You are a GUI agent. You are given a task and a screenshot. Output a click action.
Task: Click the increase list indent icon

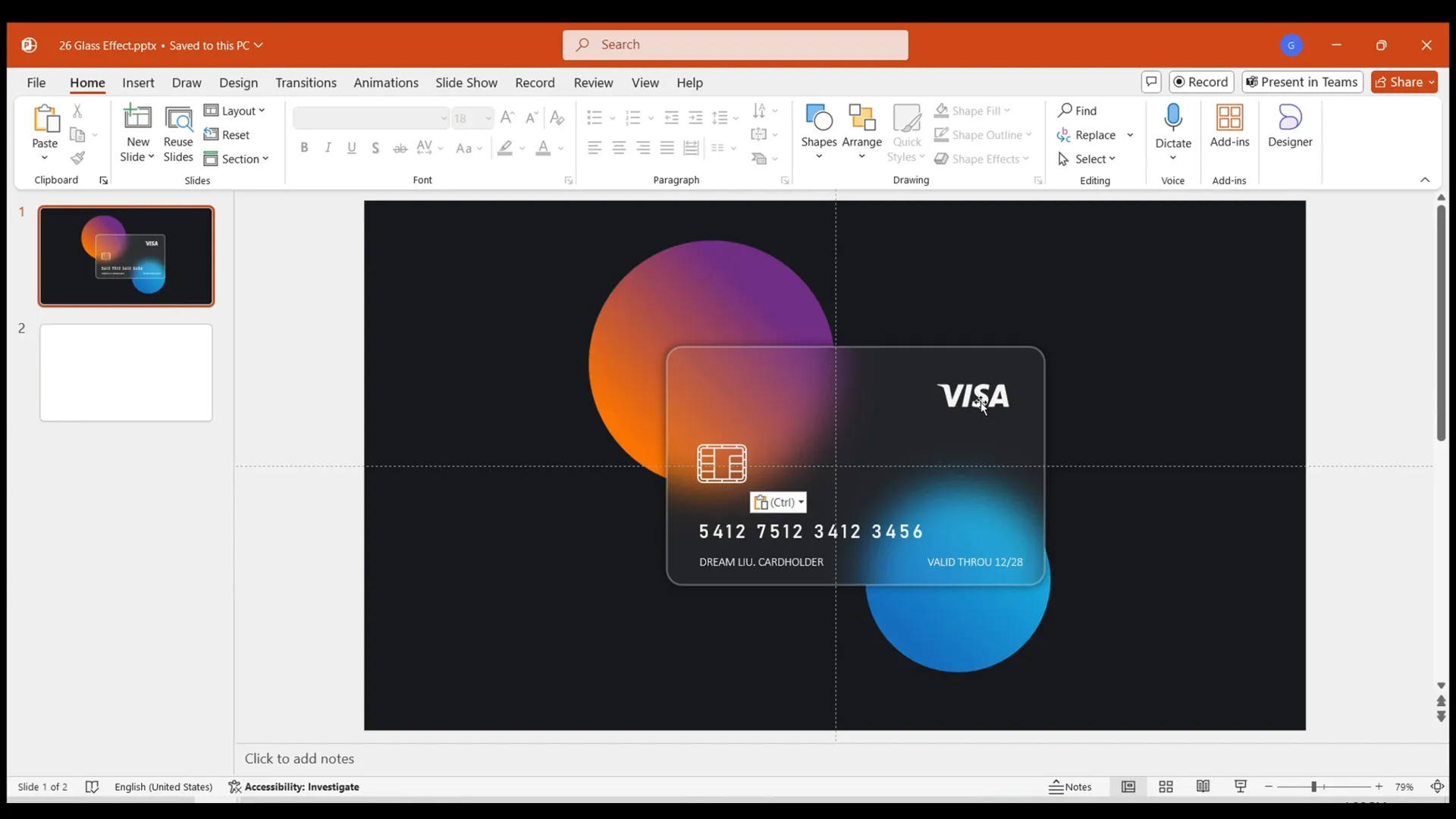[x=695, y=117]
